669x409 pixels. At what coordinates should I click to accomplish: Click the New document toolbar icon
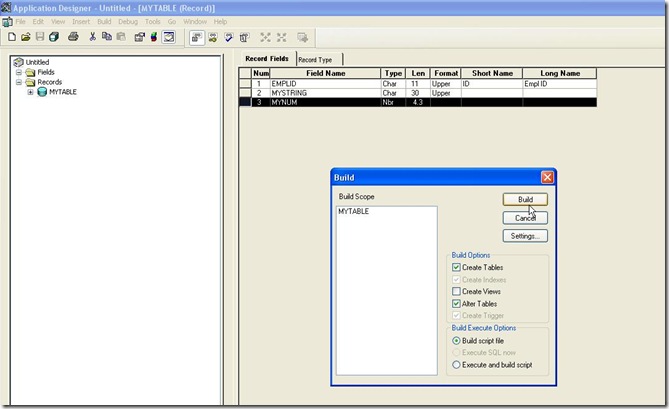tap(11, 37)
